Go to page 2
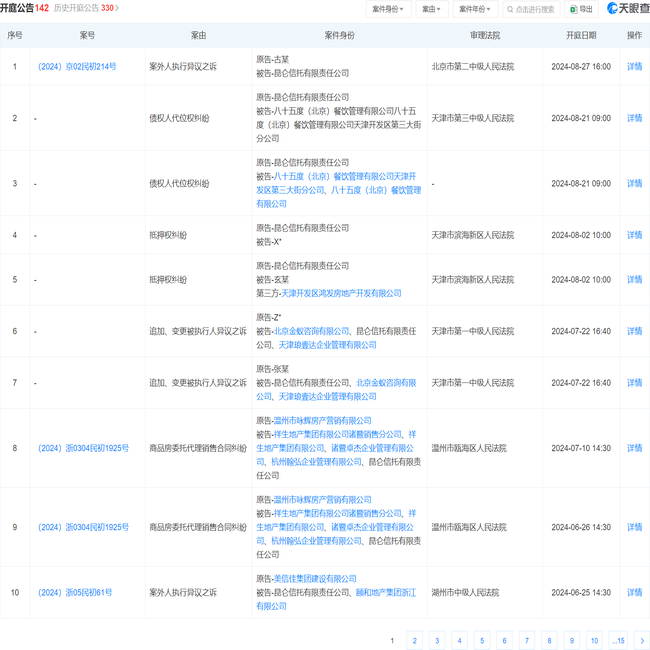 [x=415, y=640]
